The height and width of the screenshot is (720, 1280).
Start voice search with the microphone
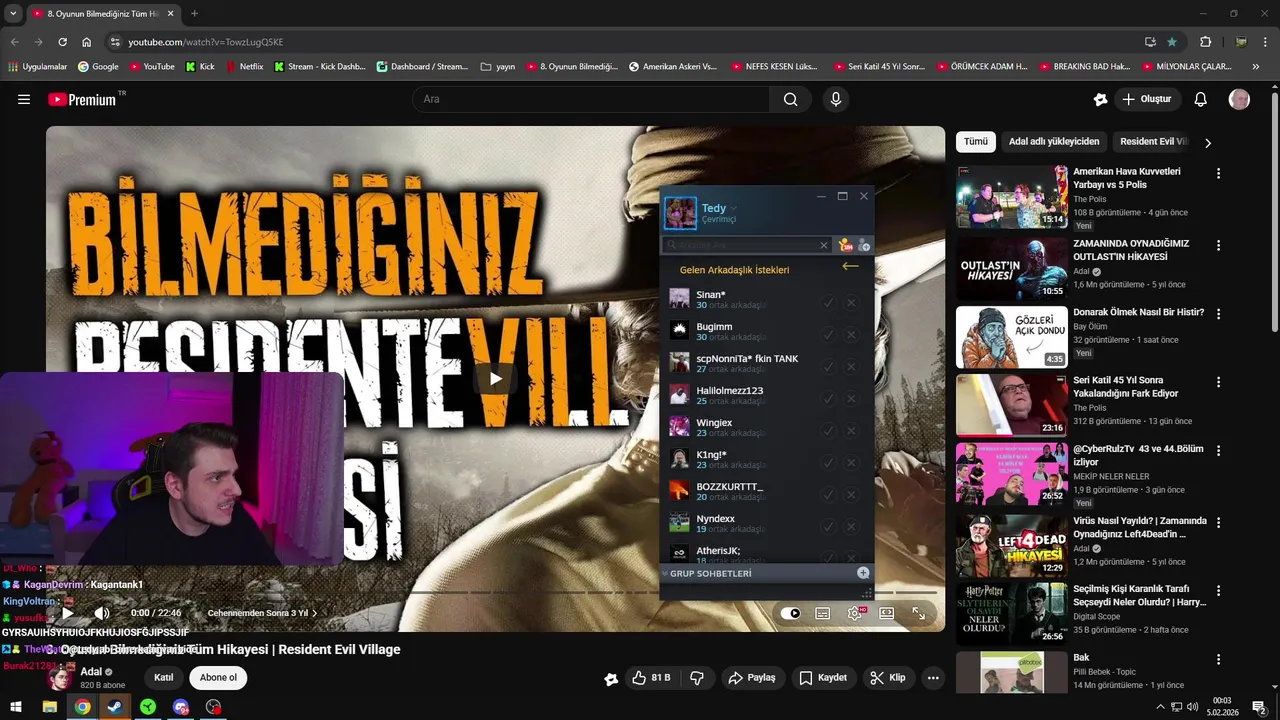(x=836, y=99)
